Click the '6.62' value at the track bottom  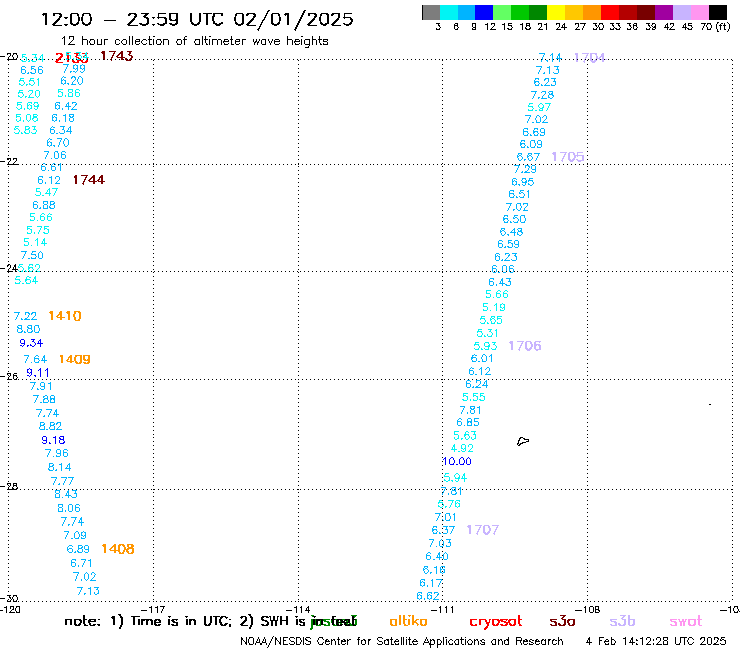coord(428,596)
